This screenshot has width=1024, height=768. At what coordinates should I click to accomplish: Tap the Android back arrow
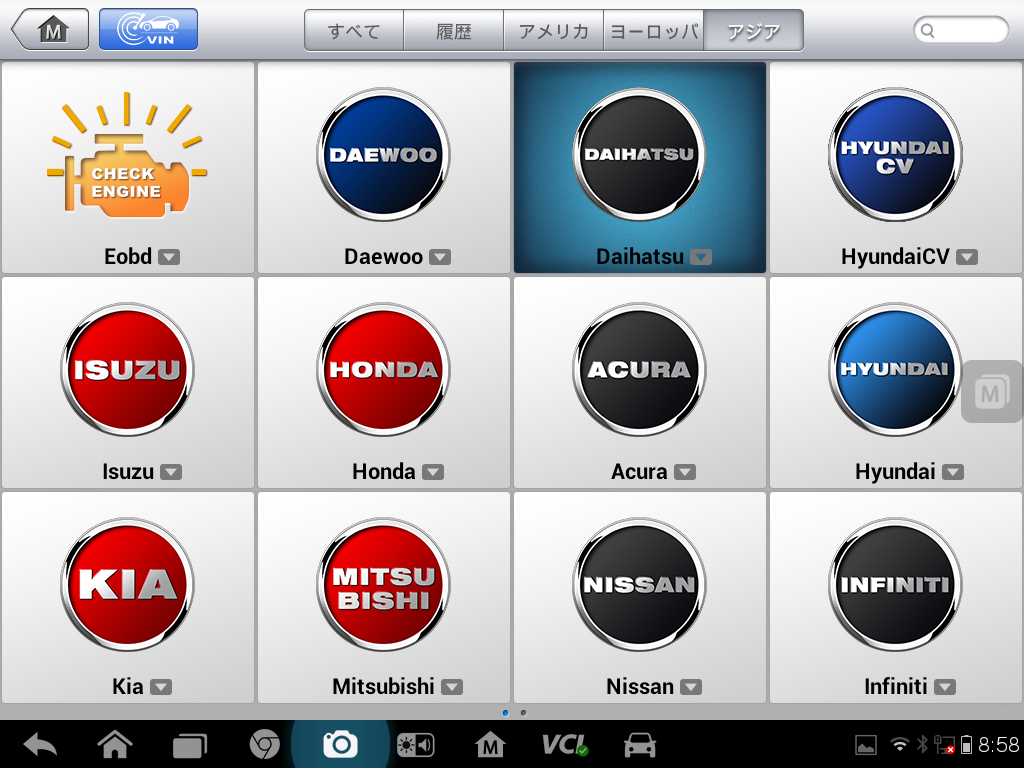(x=40, y=744)
